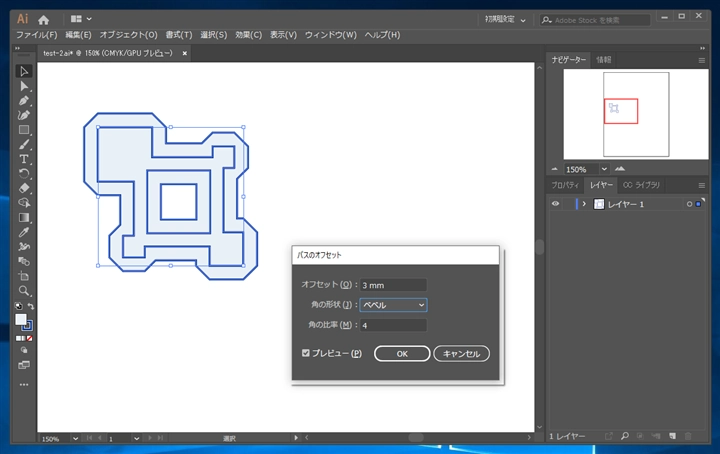
Task: Zoom in with Navigator large mountains icon
Action: click(x=620, y=169)
